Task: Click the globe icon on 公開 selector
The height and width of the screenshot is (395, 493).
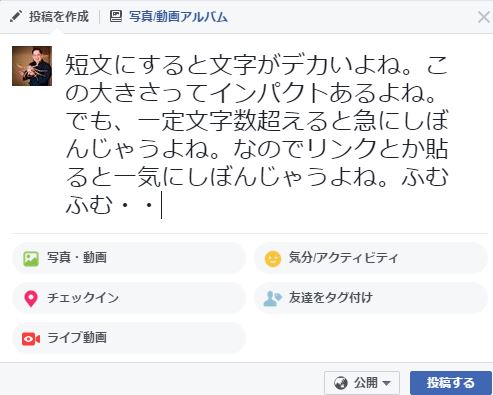Action: [x=341, y=383]
